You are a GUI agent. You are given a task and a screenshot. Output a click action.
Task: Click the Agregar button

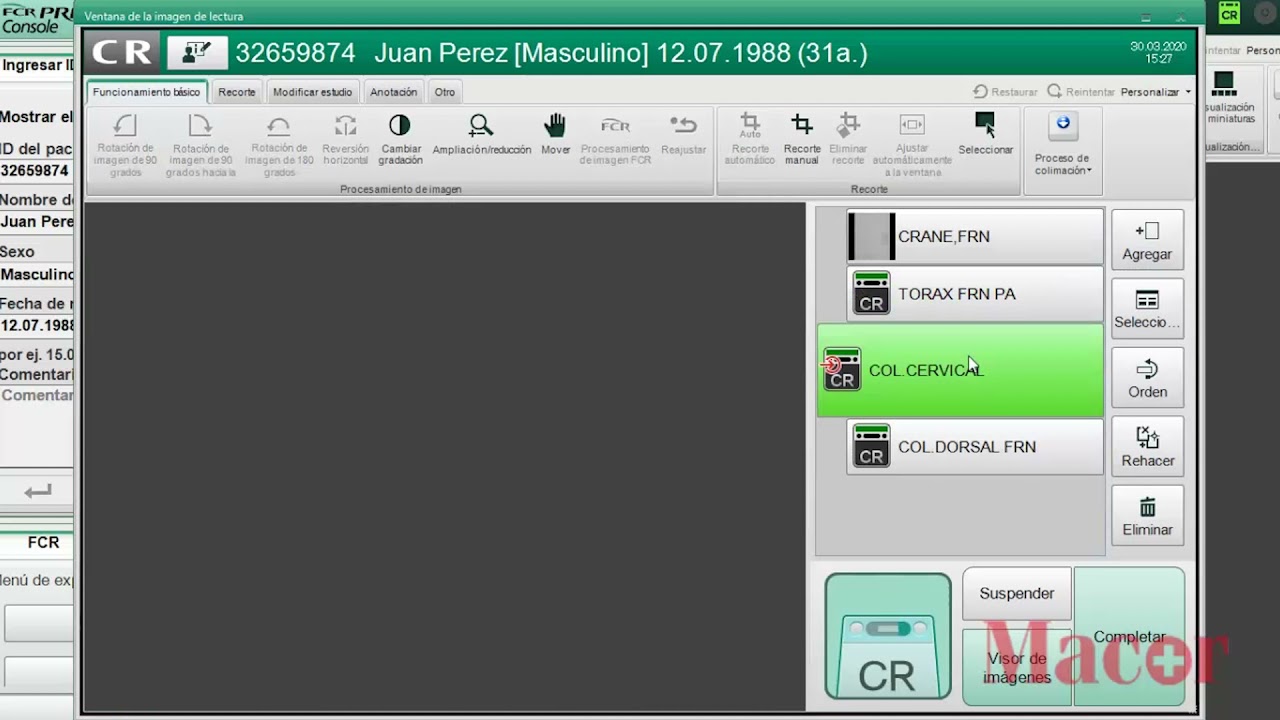(1147, 240)
